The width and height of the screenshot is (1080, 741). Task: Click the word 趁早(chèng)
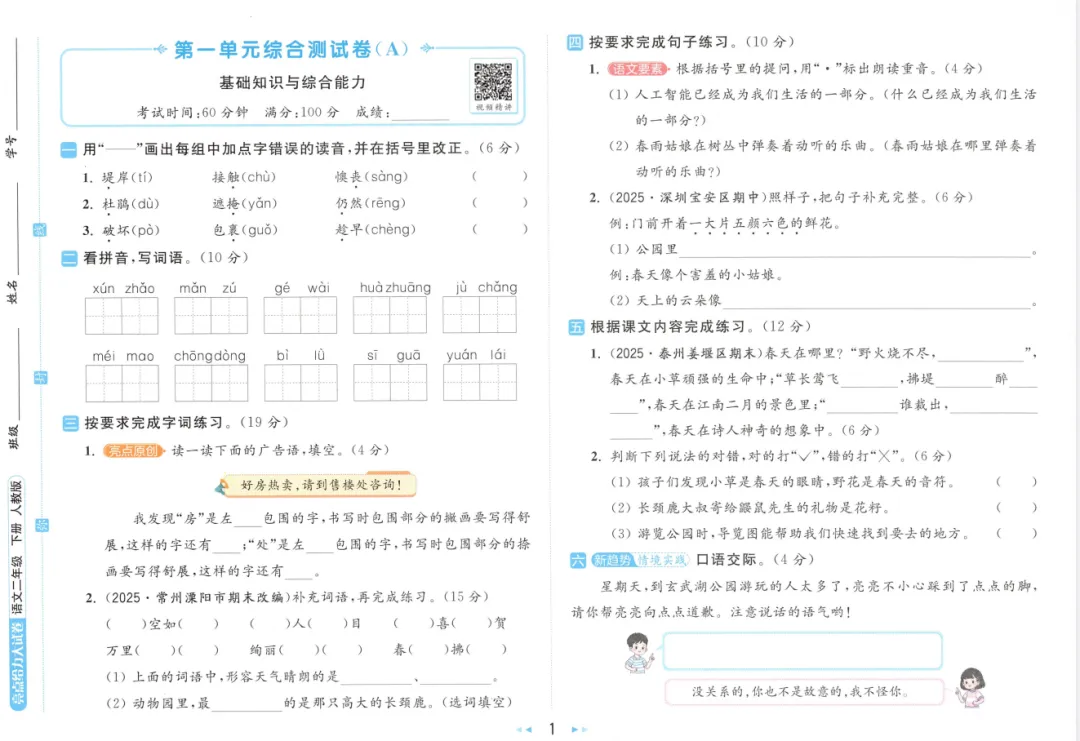(375, 229)
